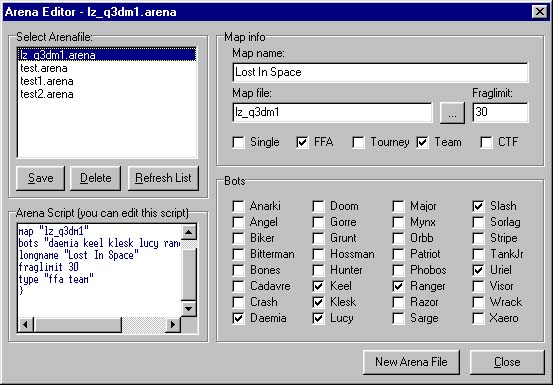The width and height of the screenshot is (553, 385).
Task: Check the Stripe bot checkbox
Action: pos(479,238)
